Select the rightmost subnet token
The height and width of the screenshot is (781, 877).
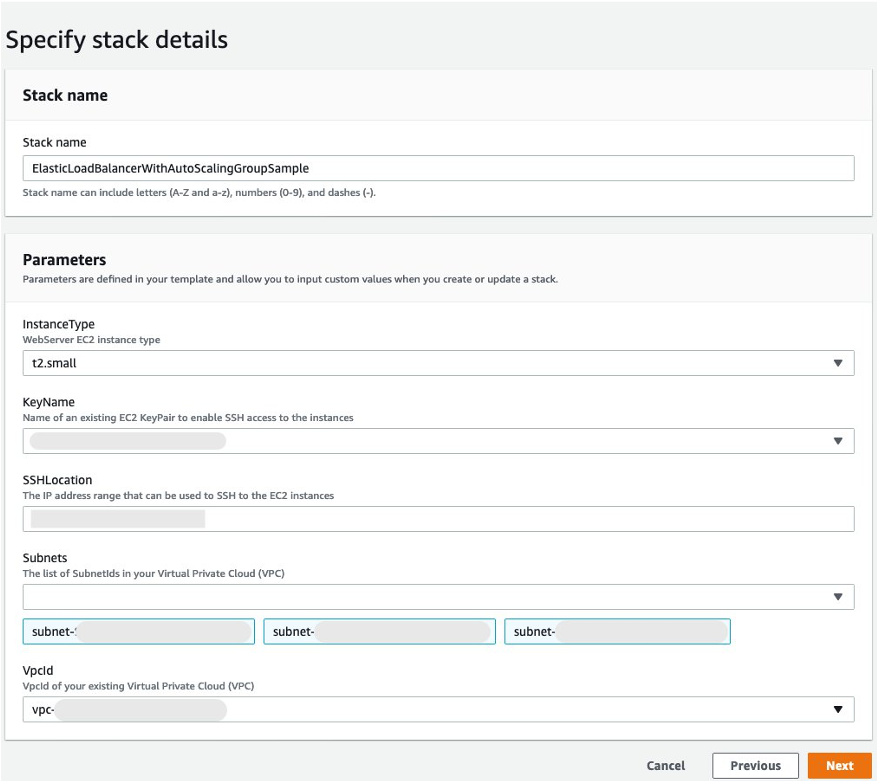coord(618,631)
